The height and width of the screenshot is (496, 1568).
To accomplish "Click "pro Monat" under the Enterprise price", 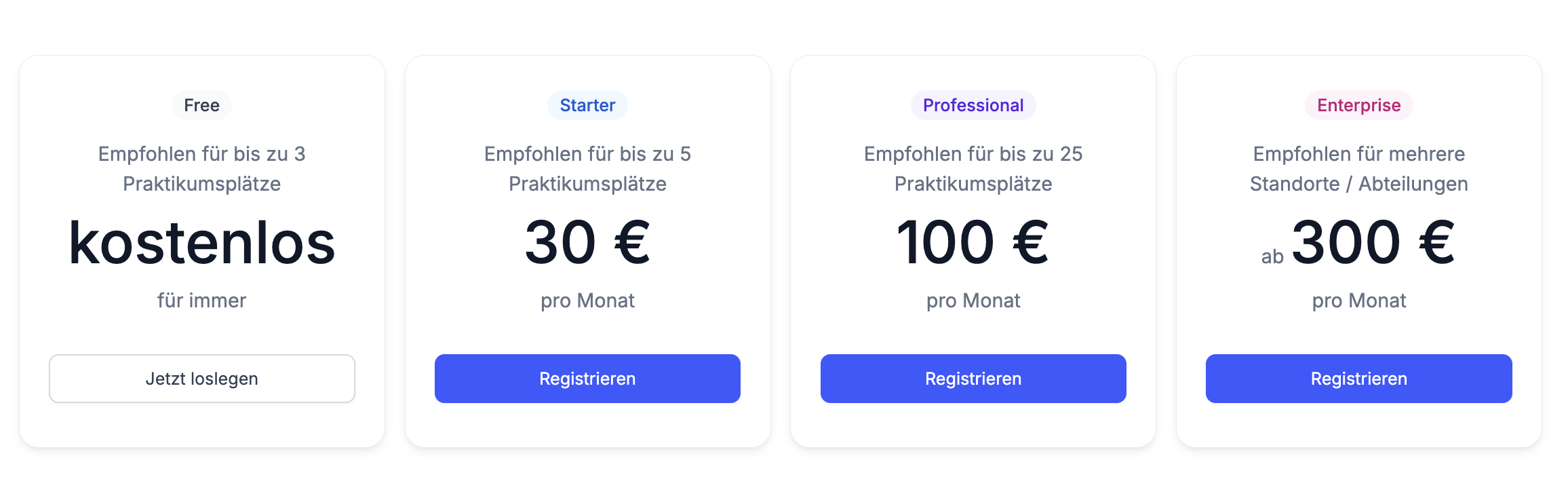I will pos(1358,301).
